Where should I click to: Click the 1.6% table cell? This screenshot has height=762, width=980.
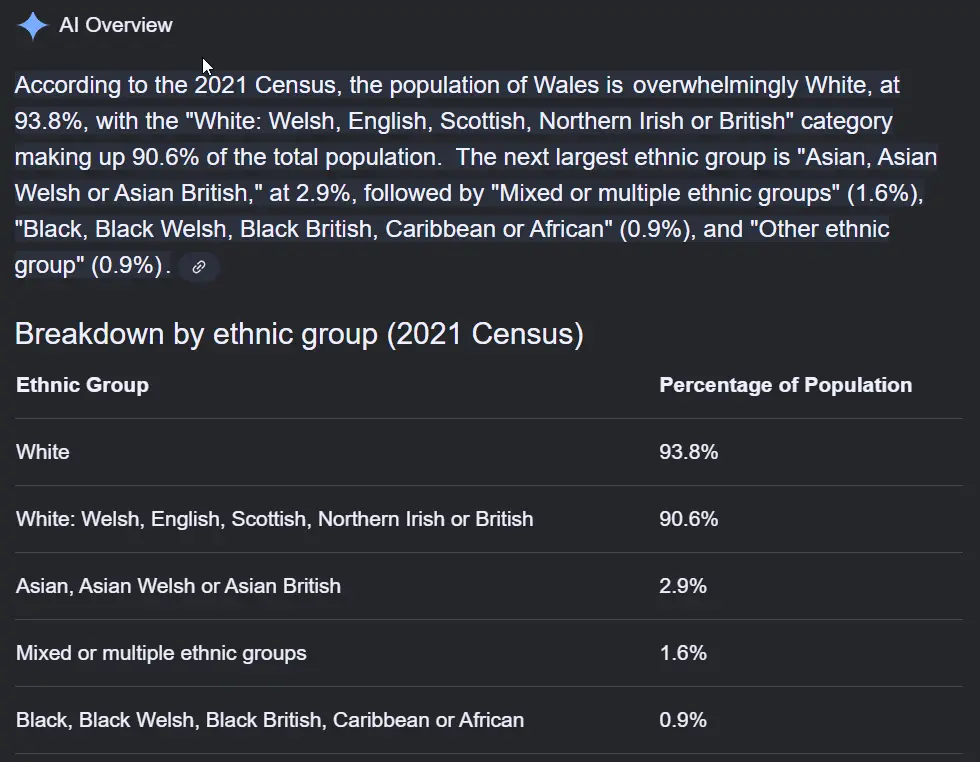point(682,653)
